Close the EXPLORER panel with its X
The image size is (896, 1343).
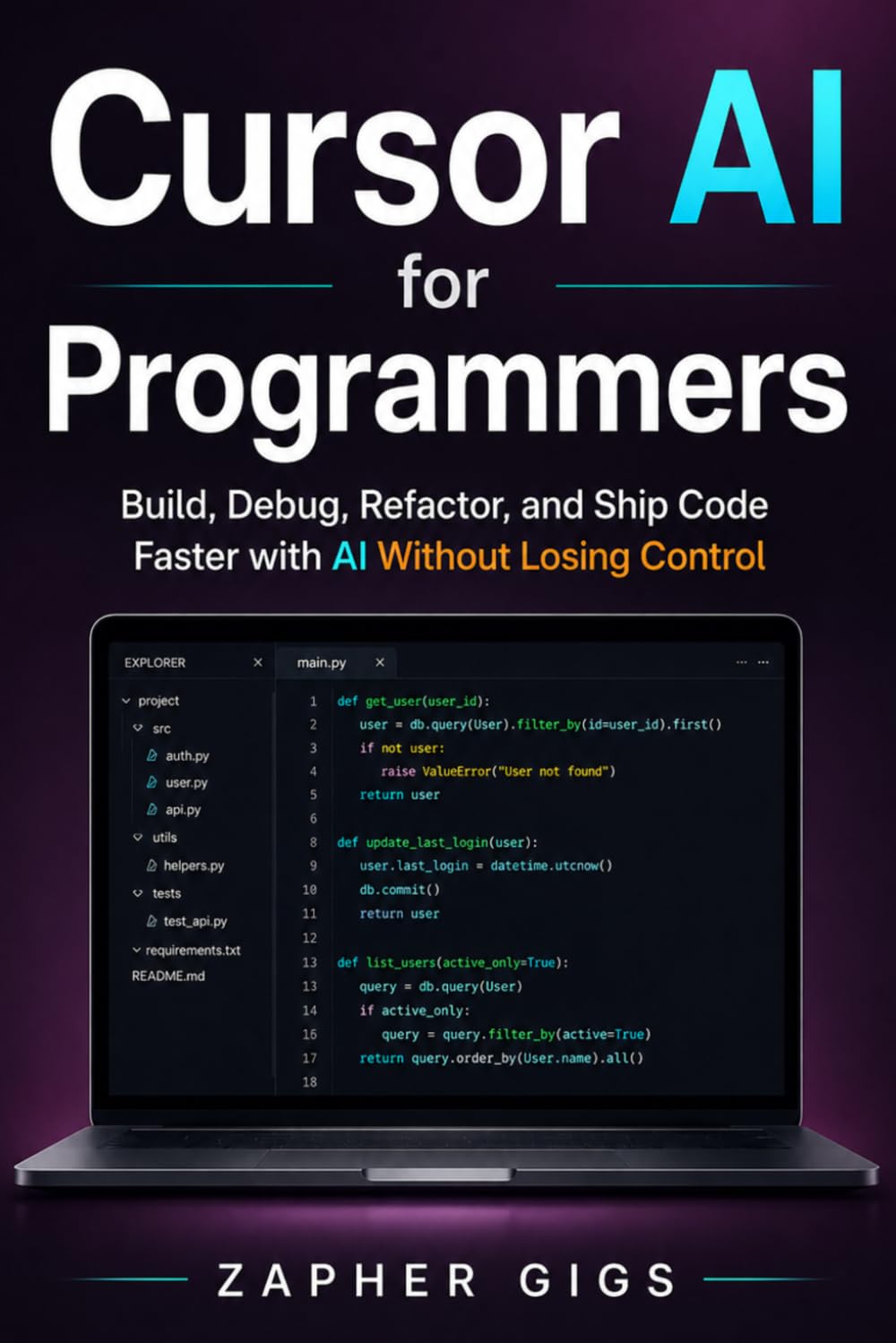coord(258,662)
